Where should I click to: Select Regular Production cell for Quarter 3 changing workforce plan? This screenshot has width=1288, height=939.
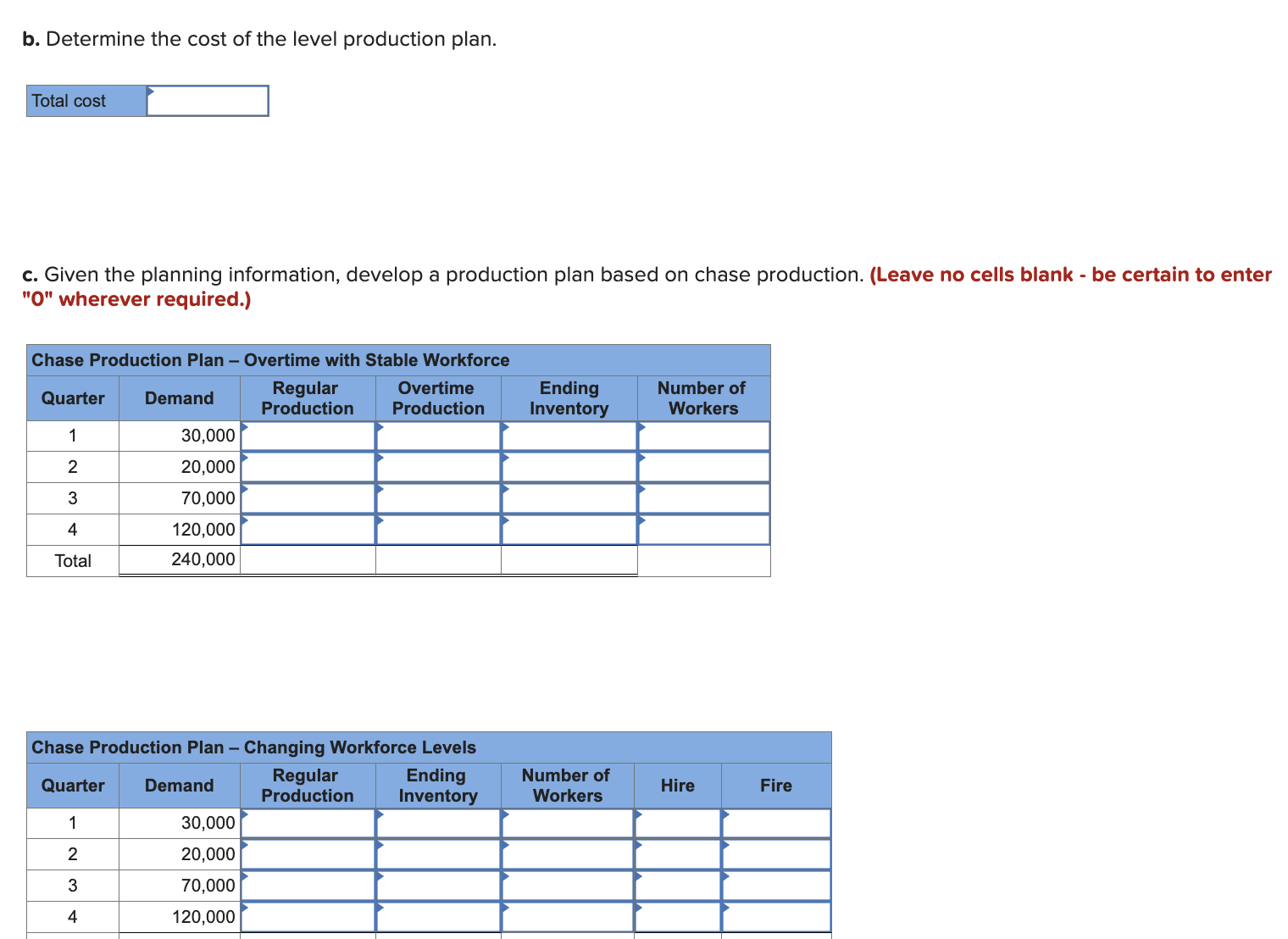coord(308,885)
